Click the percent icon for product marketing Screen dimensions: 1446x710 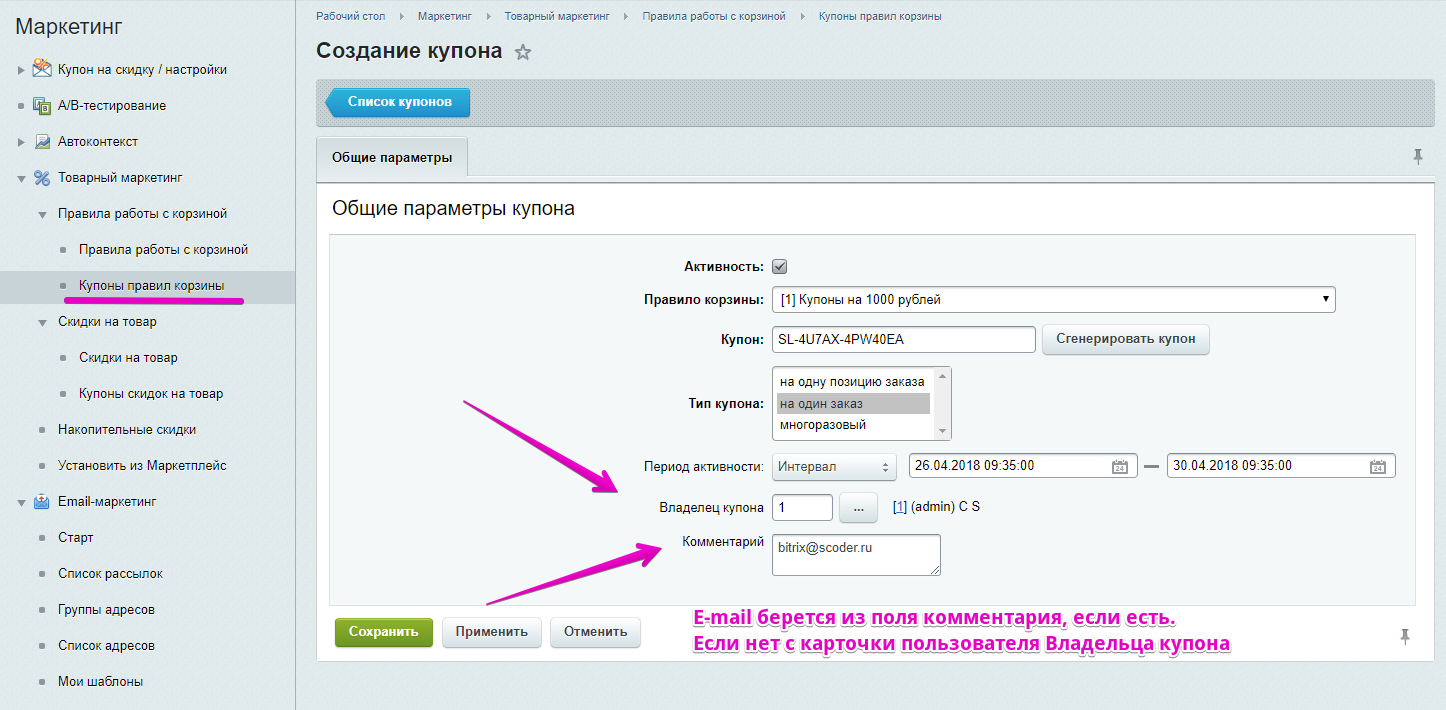point(42,177)
